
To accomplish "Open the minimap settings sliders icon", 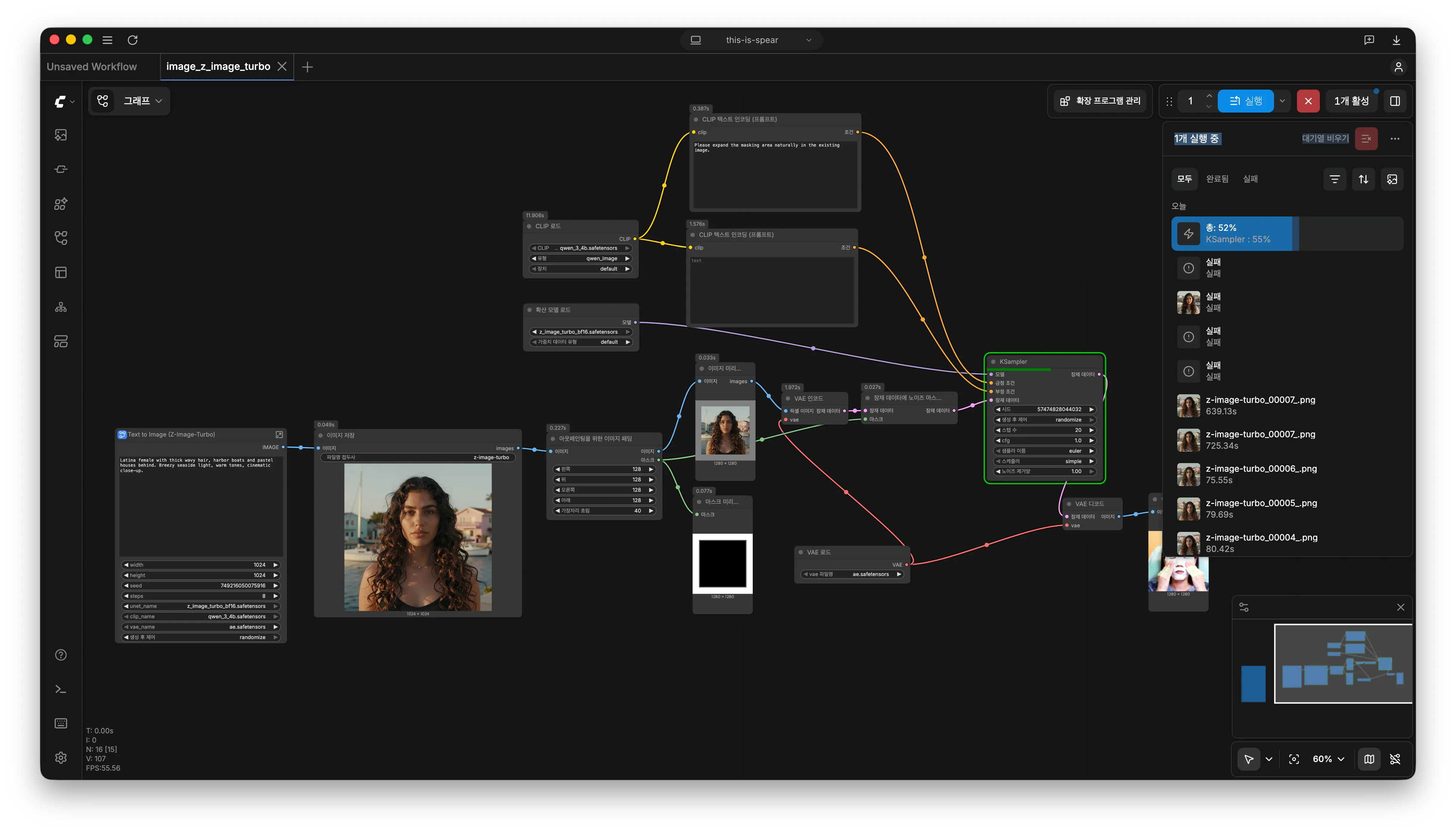I will coord(1244,608).
